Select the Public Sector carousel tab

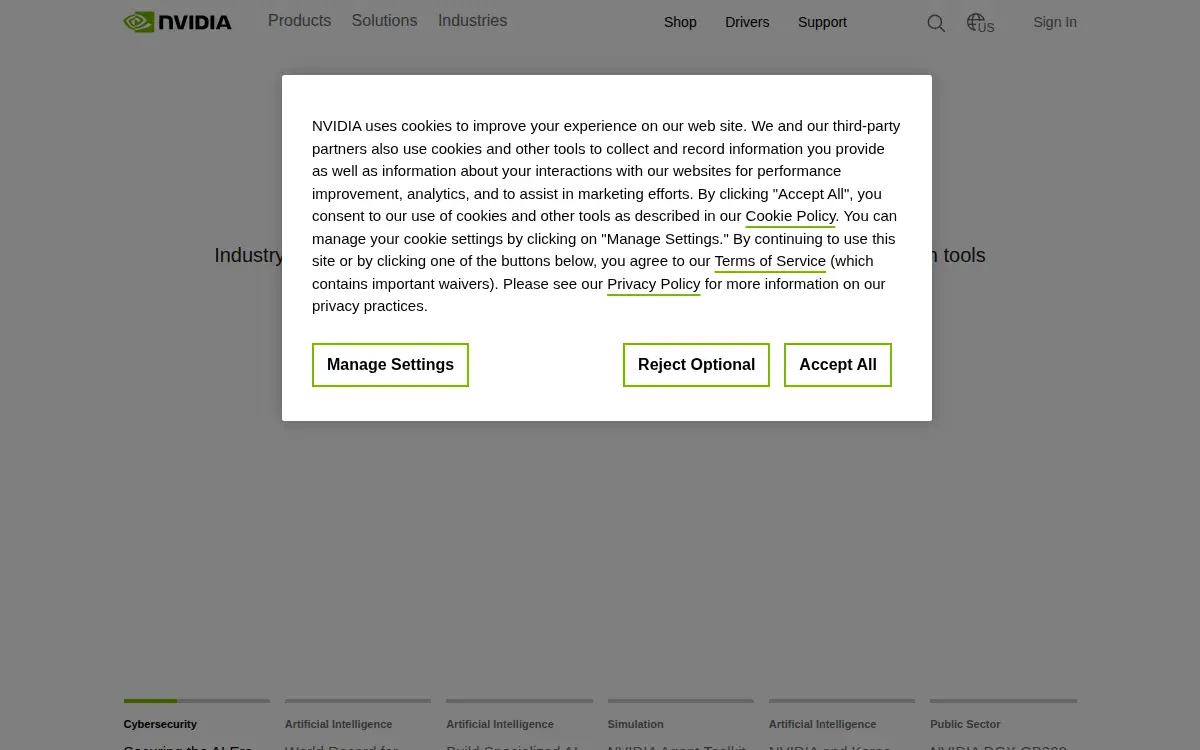pyautogui.click(x=1003, y=724)
